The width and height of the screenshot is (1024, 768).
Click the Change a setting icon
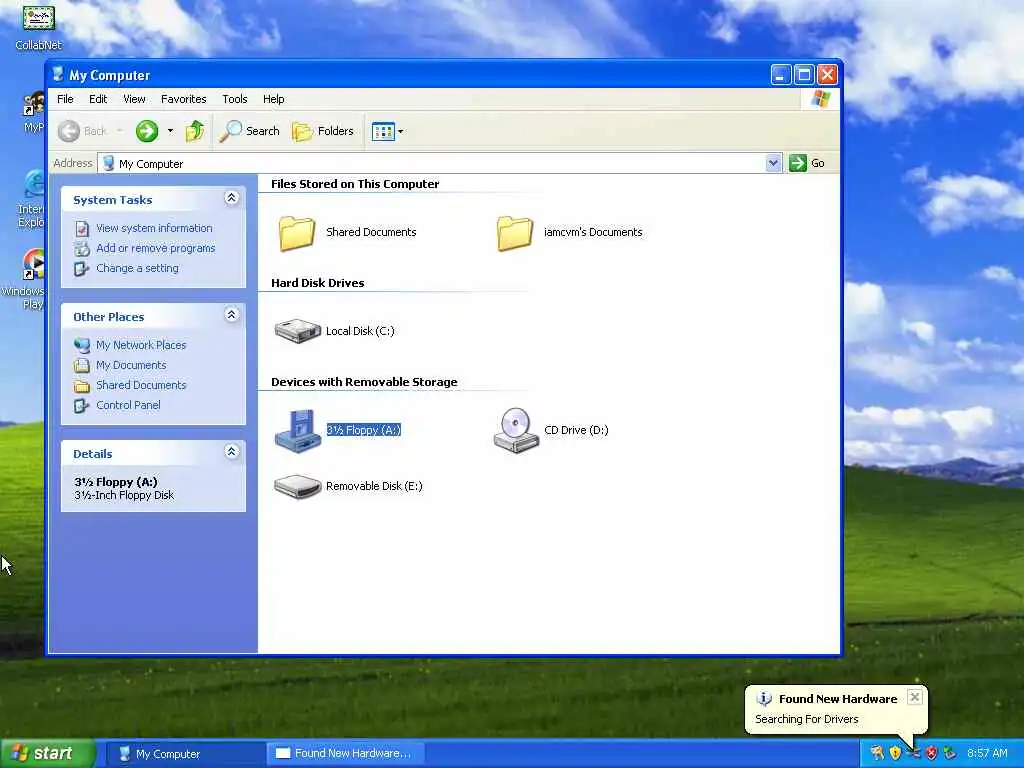[82, 269]
